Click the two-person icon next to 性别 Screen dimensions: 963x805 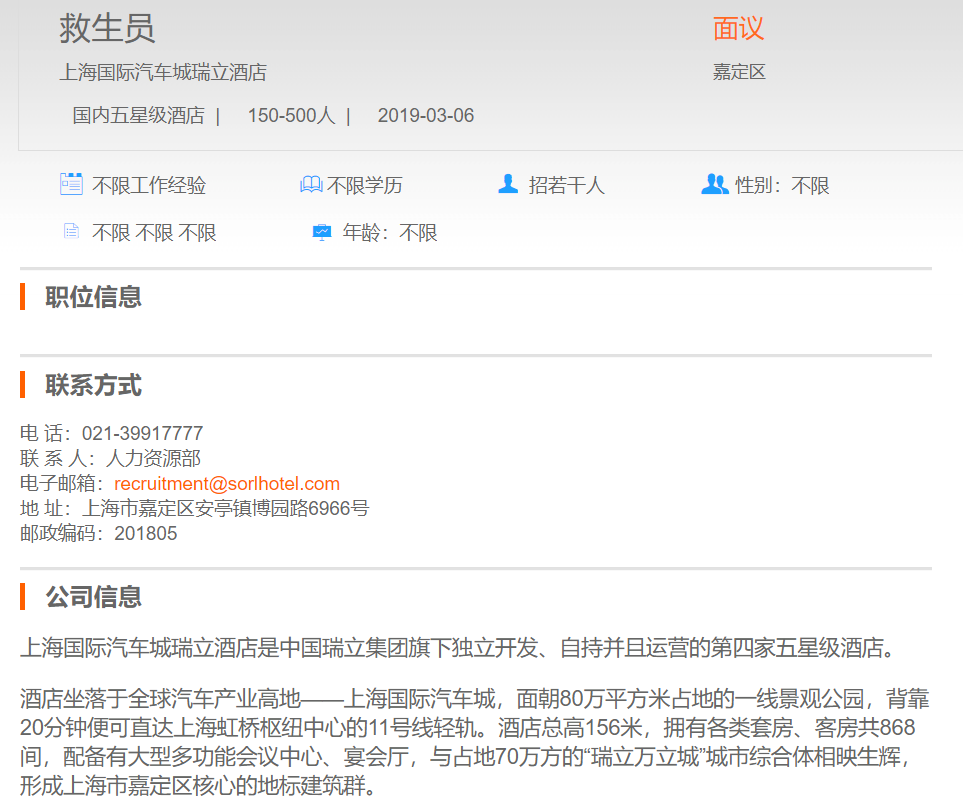(x=714, y=184)
